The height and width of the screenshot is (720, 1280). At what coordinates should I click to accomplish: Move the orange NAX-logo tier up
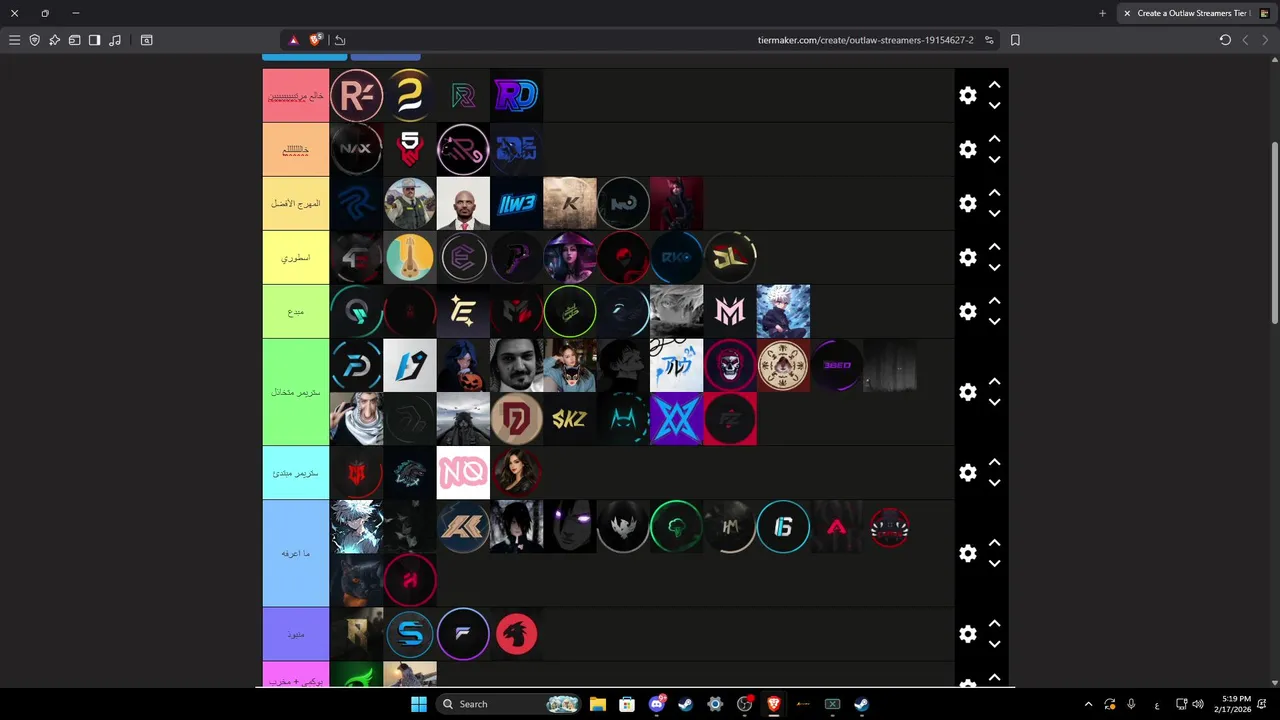994,139
